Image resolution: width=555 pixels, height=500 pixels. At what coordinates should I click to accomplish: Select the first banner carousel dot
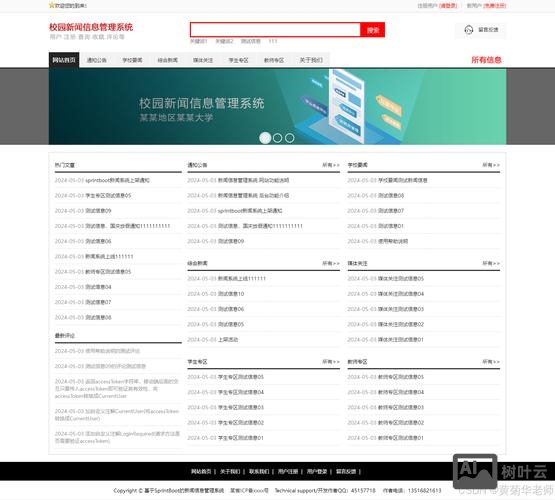point(265,138)
